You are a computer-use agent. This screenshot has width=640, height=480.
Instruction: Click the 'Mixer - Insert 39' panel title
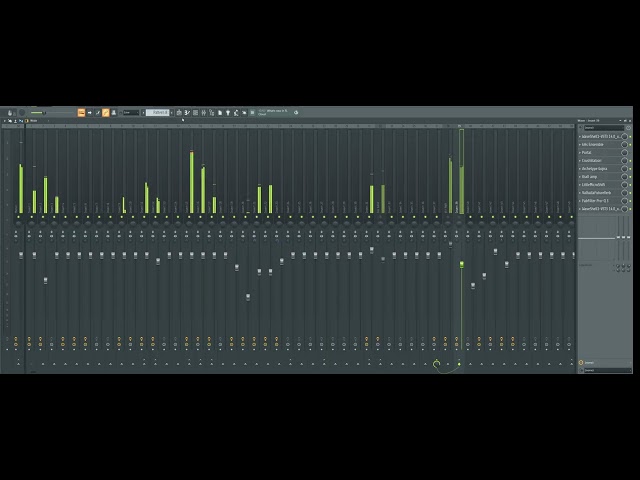coord(589,120)
